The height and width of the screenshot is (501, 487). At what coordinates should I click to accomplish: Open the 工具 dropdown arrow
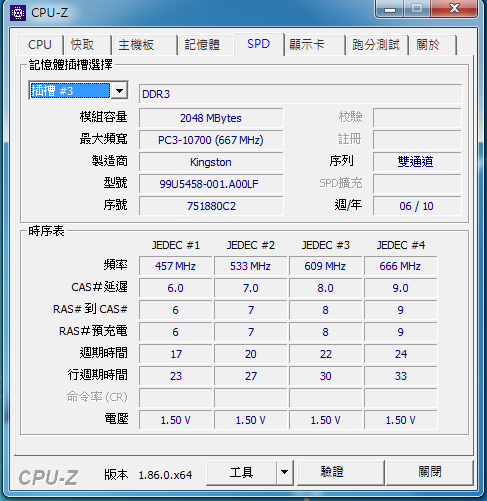coord(284,472)
